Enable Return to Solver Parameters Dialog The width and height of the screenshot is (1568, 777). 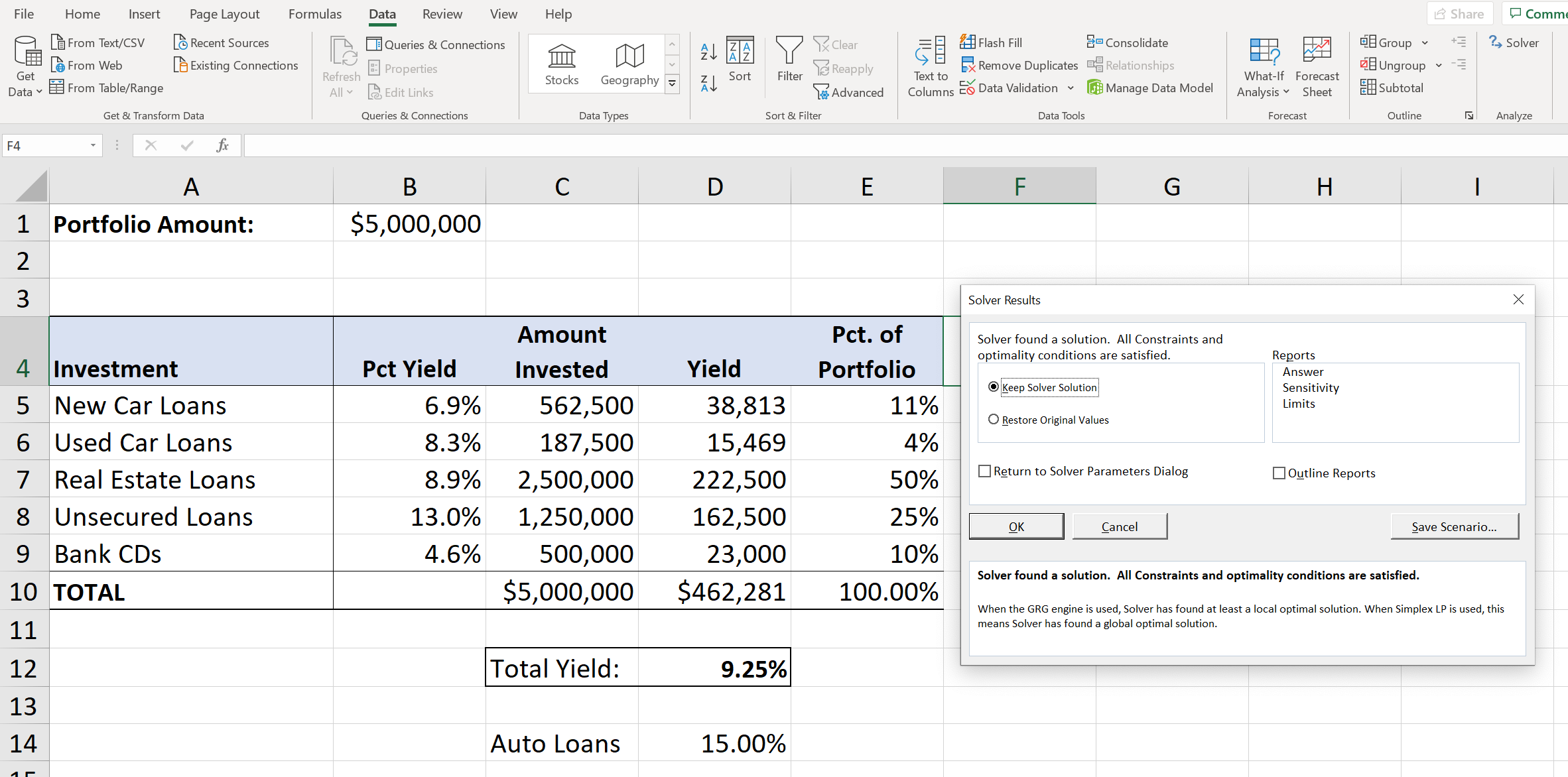tap(984, 472)
